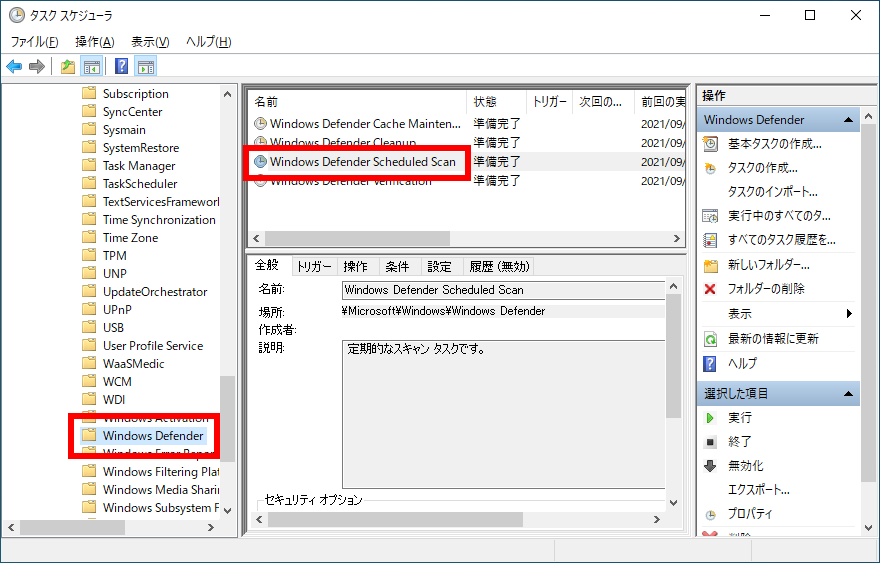This screenshot has width=880, height=563.
Task: Click the プロパティ clock icon
Action: [711, 515]
